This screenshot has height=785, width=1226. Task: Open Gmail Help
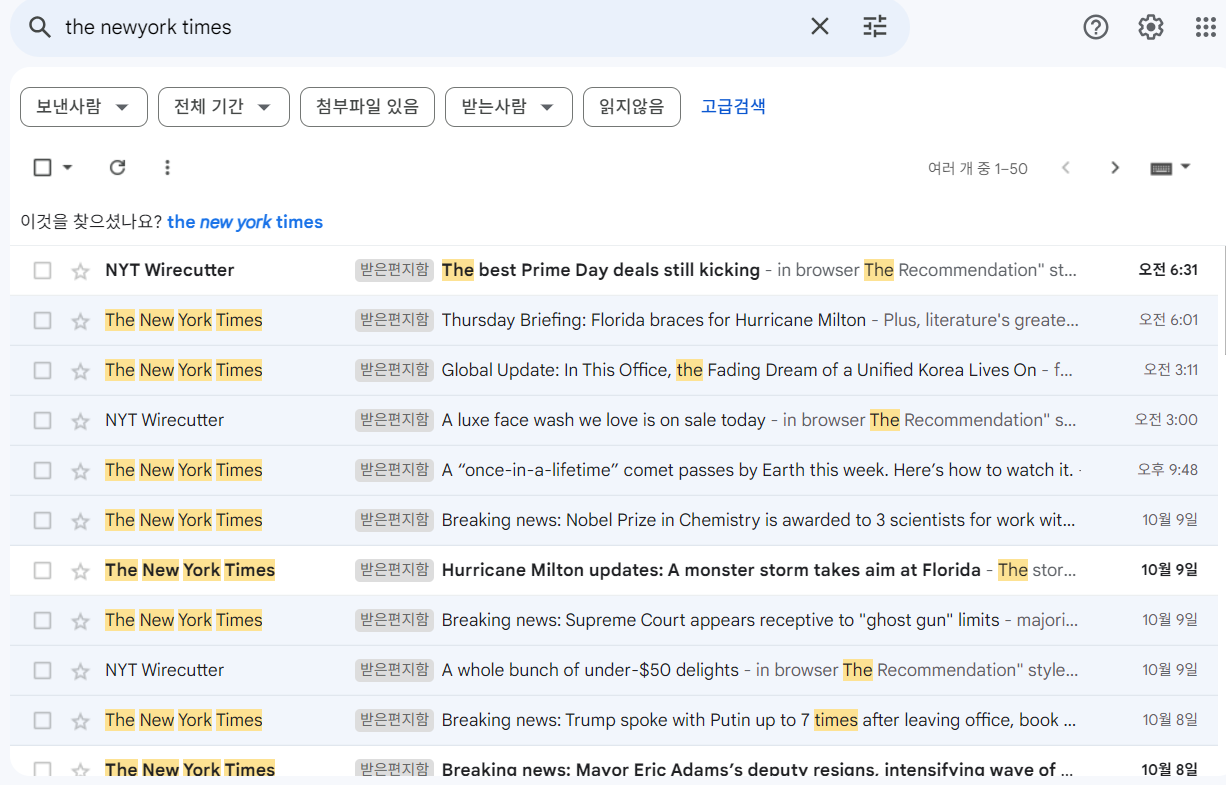point(1095,27)
